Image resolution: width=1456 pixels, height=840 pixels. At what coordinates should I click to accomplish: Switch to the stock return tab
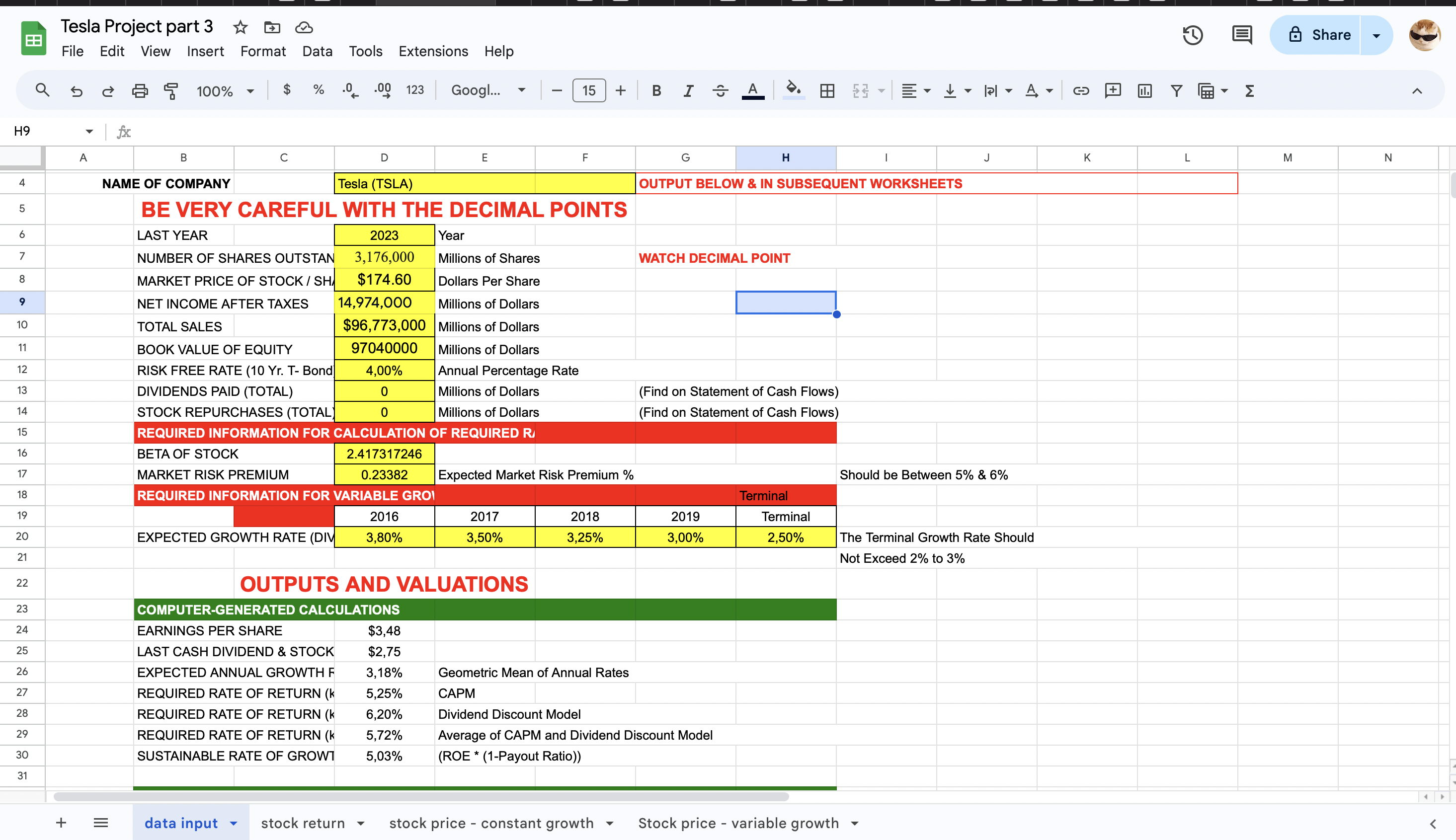coord(303,823)
